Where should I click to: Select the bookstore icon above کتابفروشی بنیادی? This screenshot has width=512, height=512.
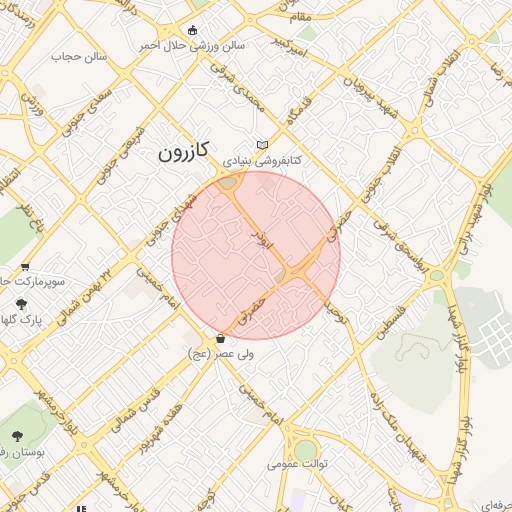click(262, 145)
